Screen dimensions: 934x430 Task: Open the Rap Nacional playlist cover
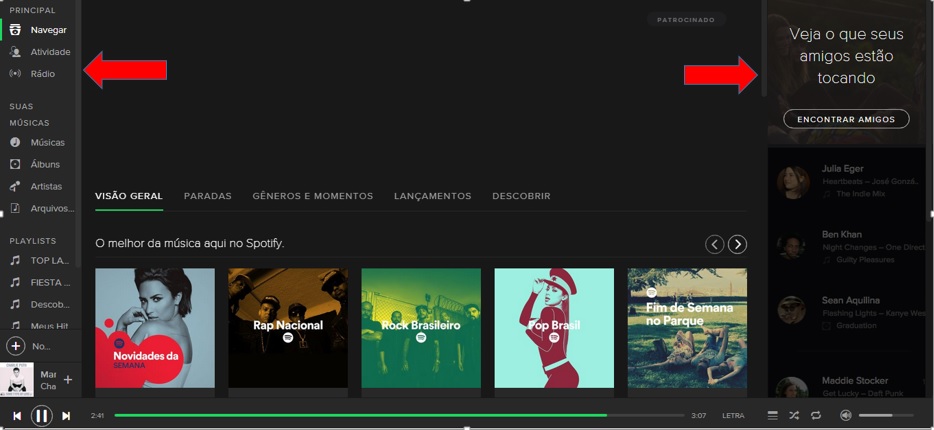coord(288,328)
